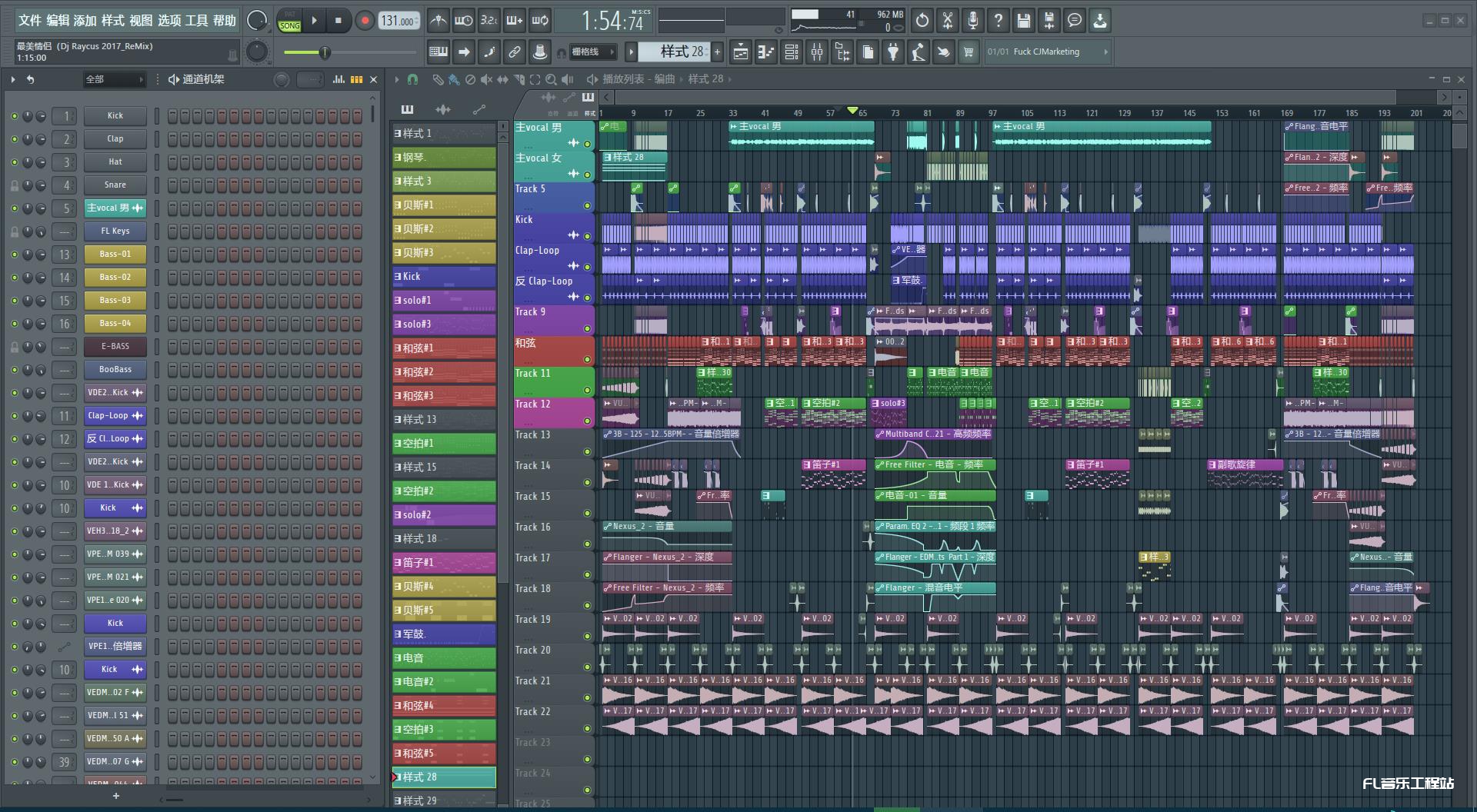1477x812 pixels.
Task: Open the Mixer toolbar icon
Action: [x=817, y=52]
